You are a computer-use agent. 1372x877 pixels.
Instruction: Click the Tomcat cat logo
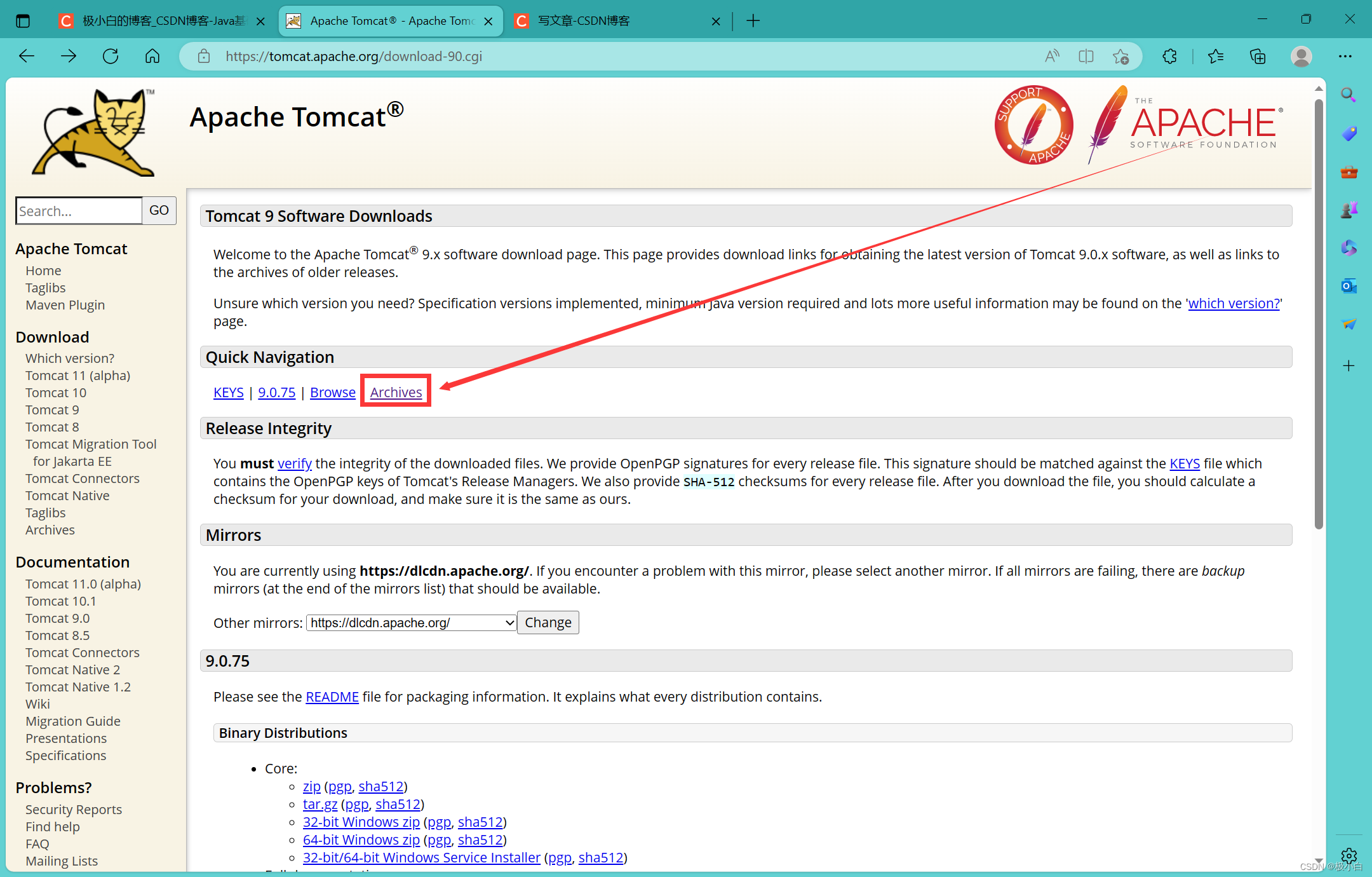coord(93,132)
